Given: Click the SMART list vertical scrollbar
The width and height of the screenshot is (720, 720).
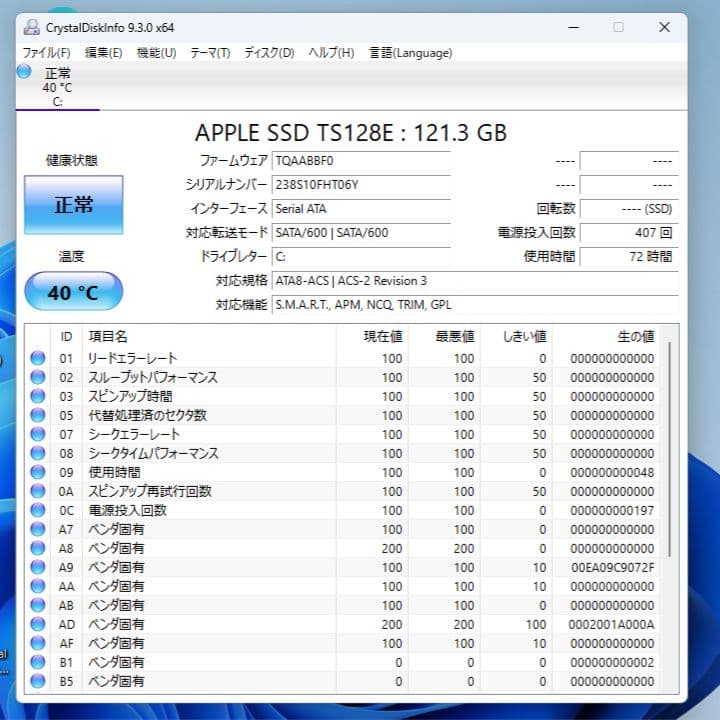Looking at the screenshot, I should pos(670,450).
